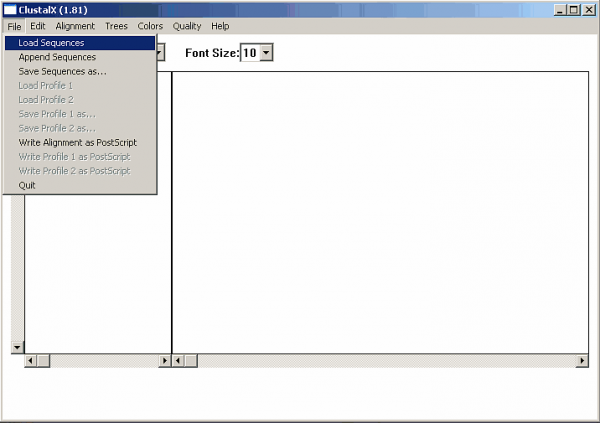Choose Write Alignment as PostScript

[x=77, y=142]
